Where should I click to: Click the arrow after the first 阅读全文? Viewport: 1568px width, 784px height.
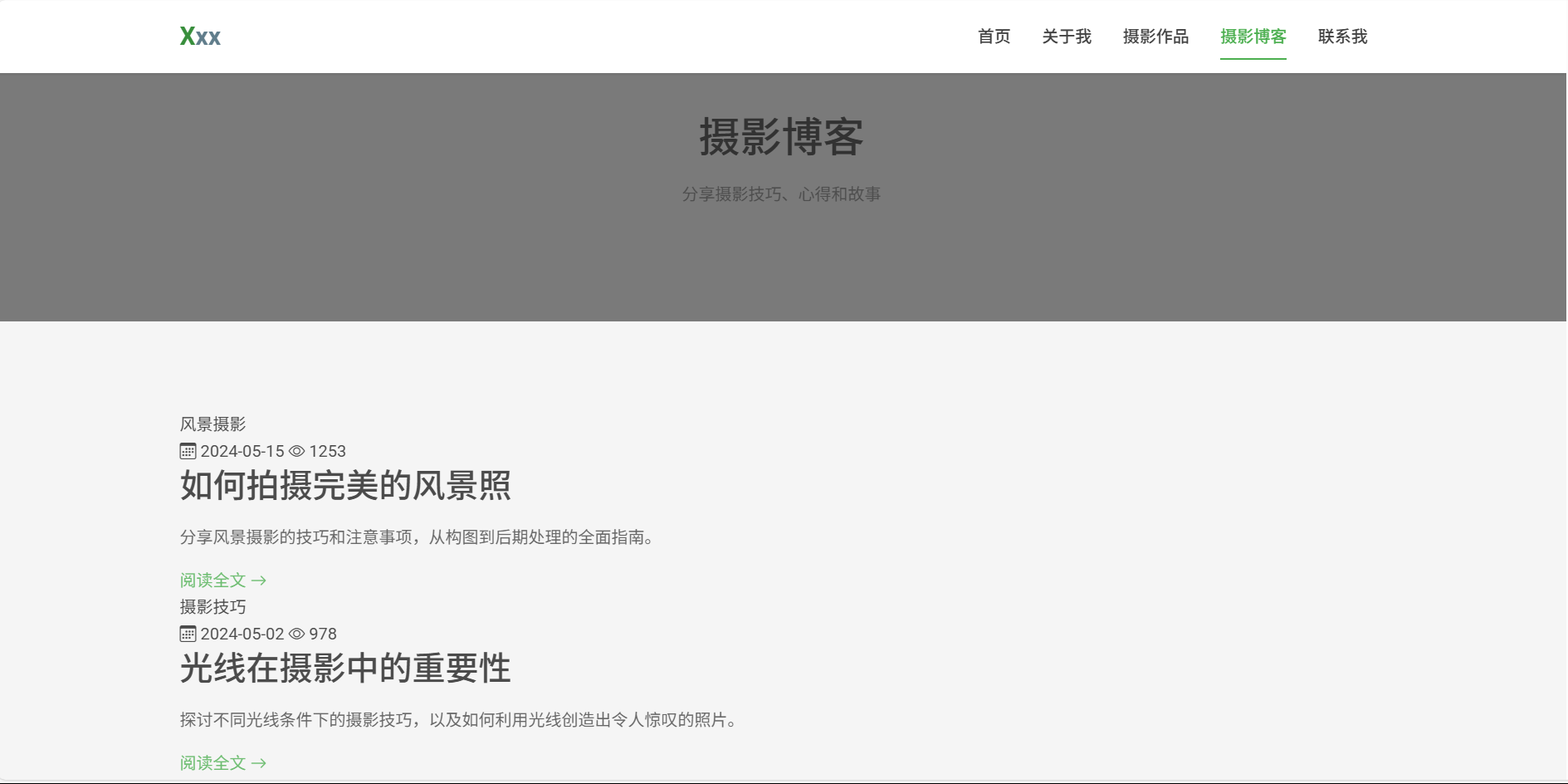pos(259,581)
